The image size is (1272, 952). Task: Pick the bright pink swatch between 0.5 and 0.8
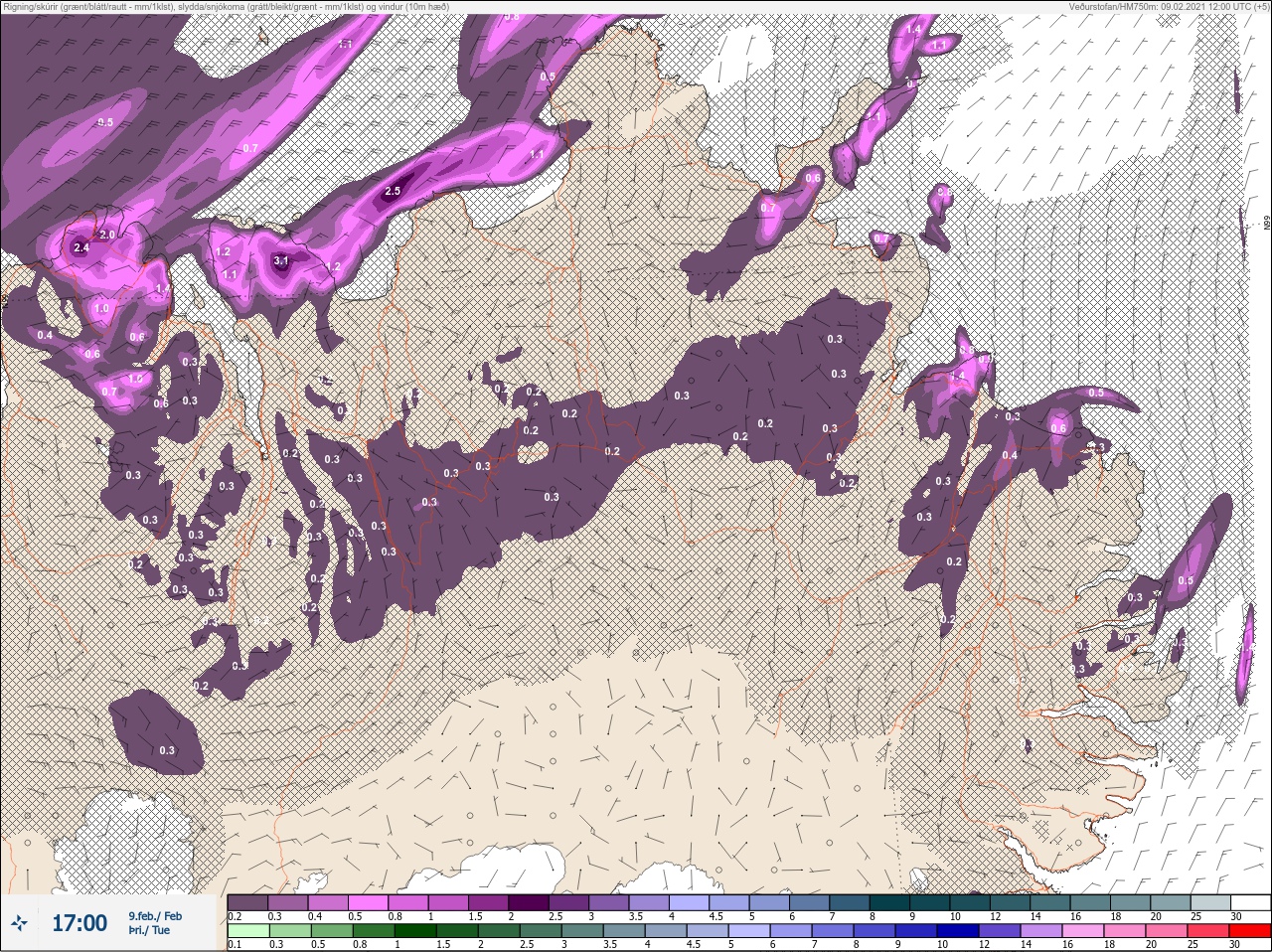pyautogui.click(x=369, y=902)
